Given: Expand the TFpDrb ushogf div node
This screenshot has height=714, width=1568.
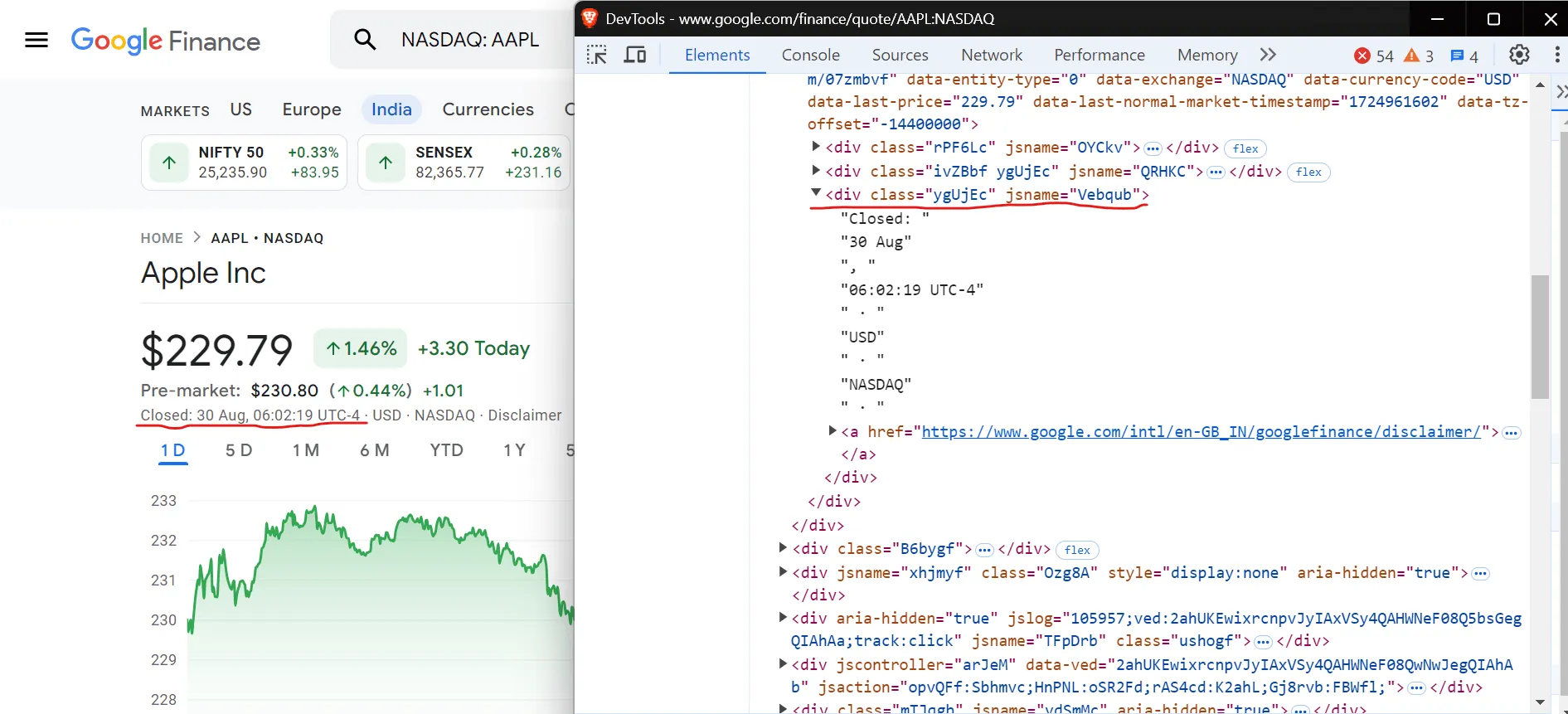Looking at the screenshot, I should [783, 617].
